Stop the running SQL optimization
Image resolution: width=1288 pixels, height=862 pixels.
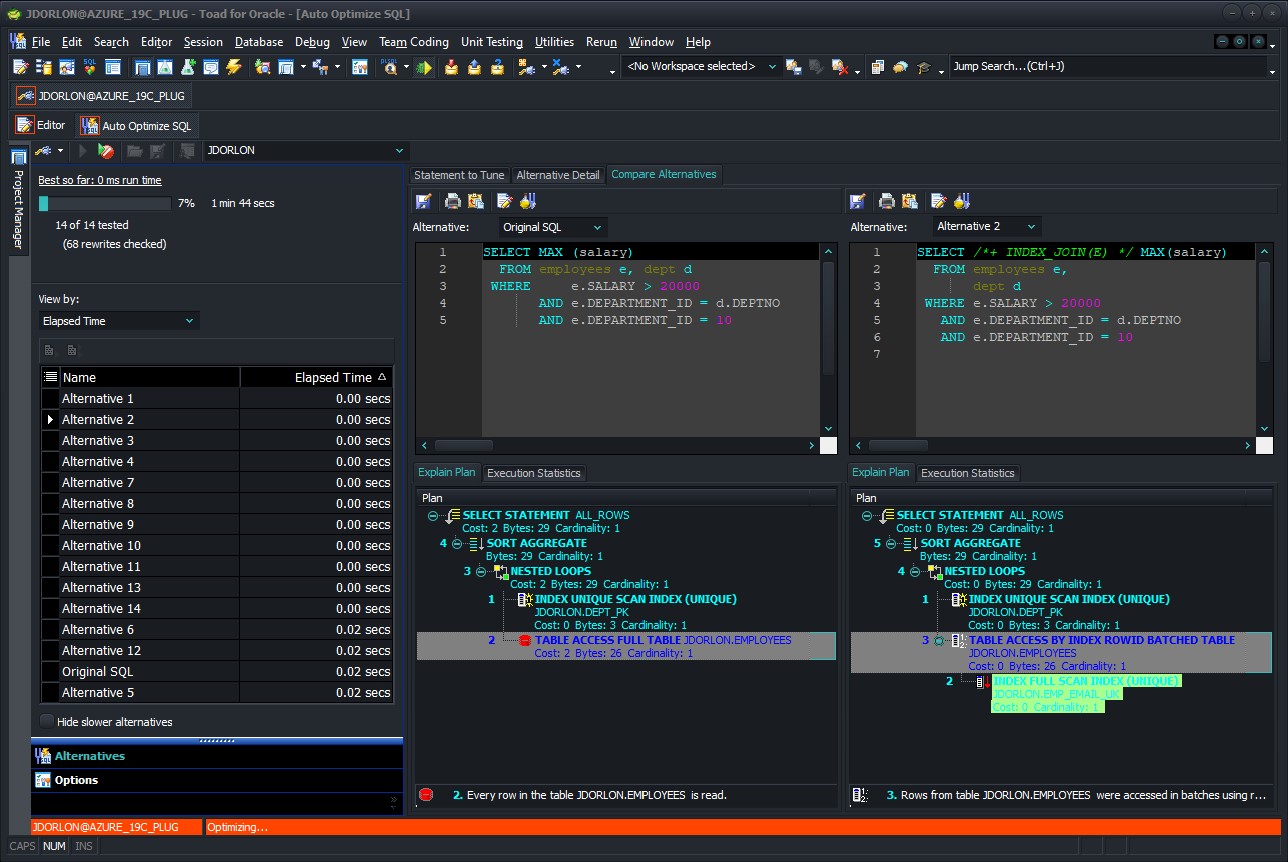[106, 150]
